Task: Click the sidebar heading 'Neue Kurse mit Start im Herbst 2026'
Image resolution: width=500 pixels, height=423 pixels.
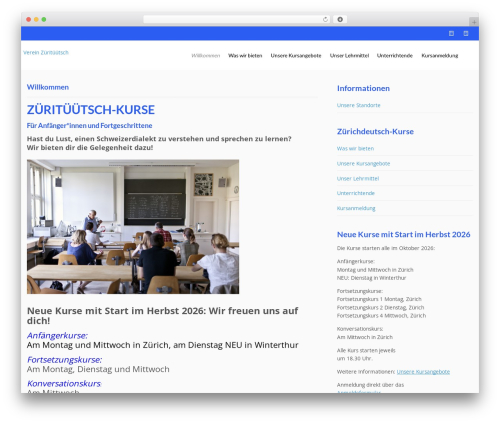Action: 403,235
